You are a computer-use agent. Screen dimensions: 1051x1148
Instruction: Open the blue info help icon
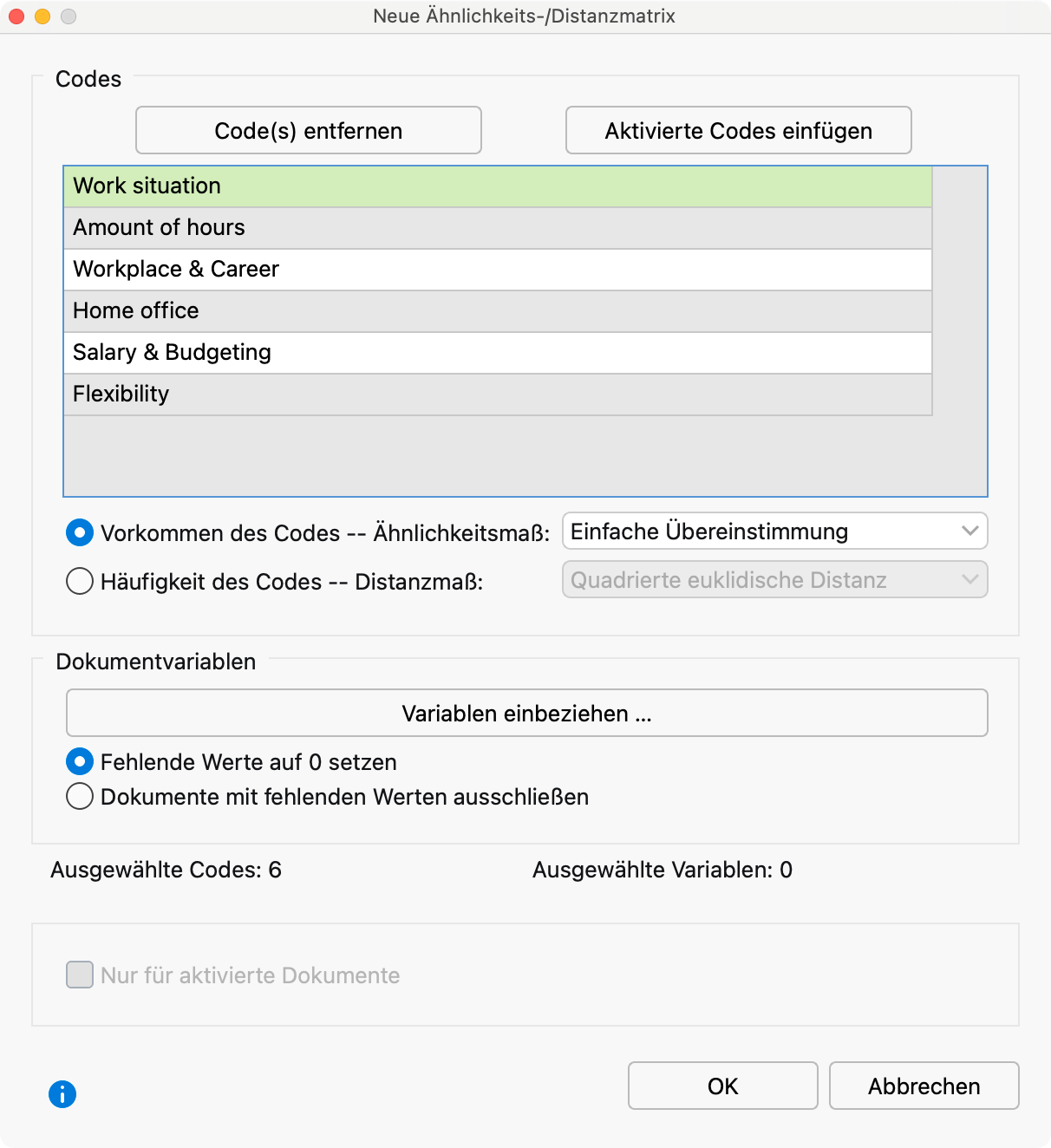62,1094
